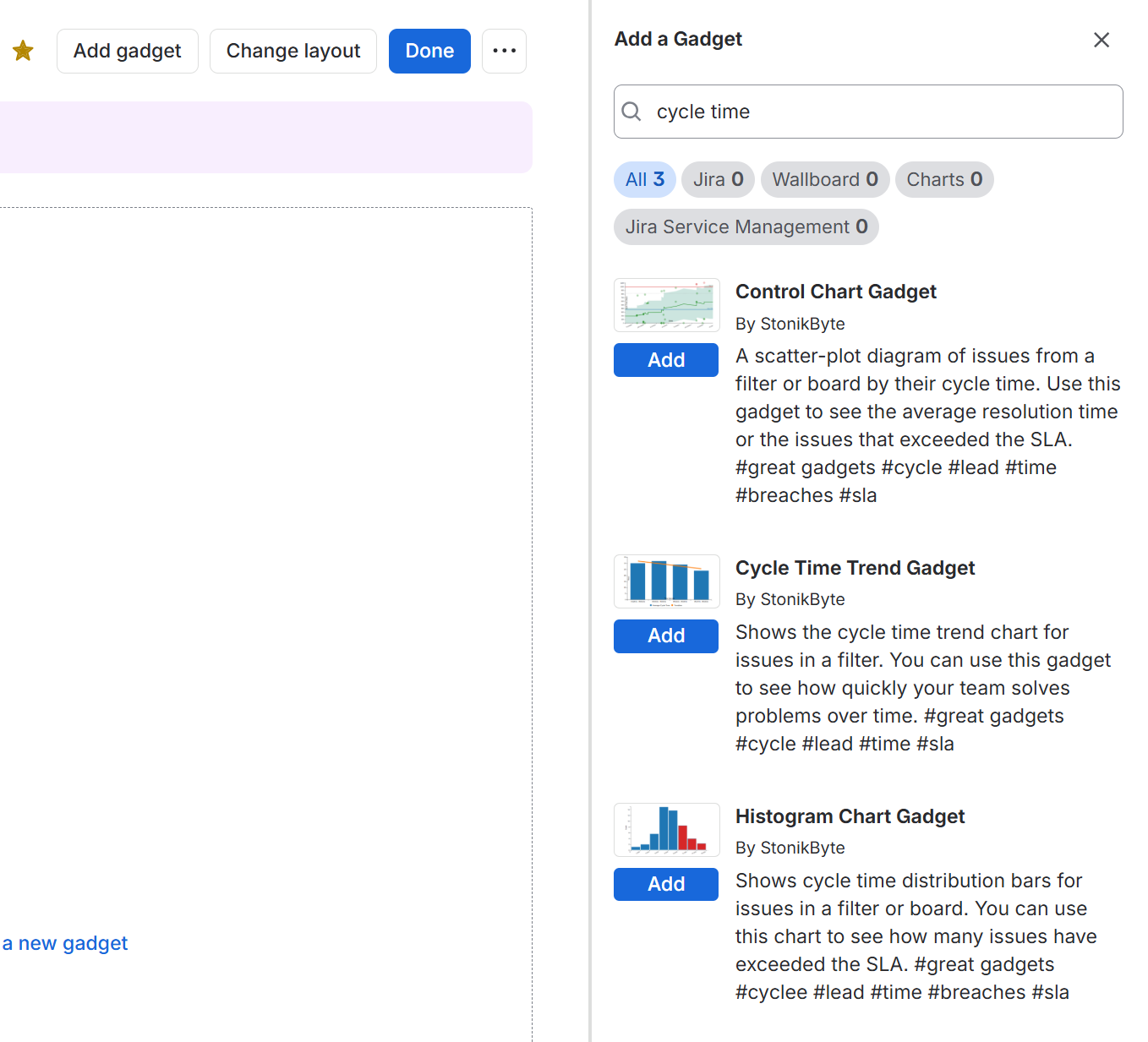Add the Control Chart Gadget
The width and height of the screenshot is (1148, 1042).
pos(666,360)
